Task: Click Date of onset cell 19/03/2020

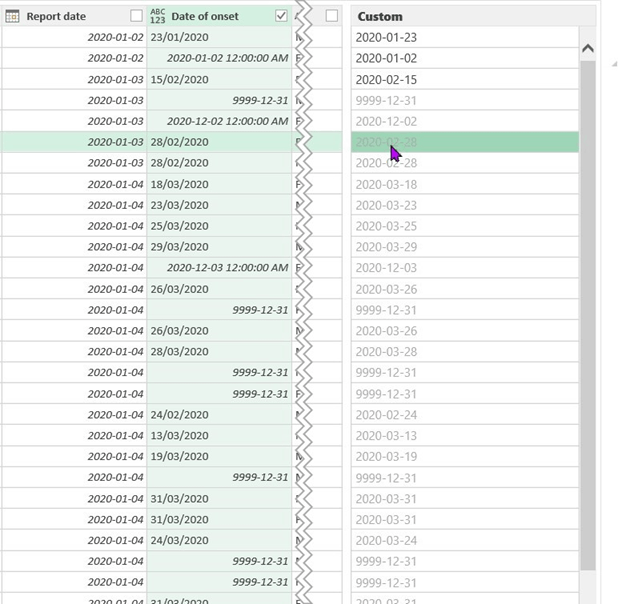Action: [x=219, y=457]
